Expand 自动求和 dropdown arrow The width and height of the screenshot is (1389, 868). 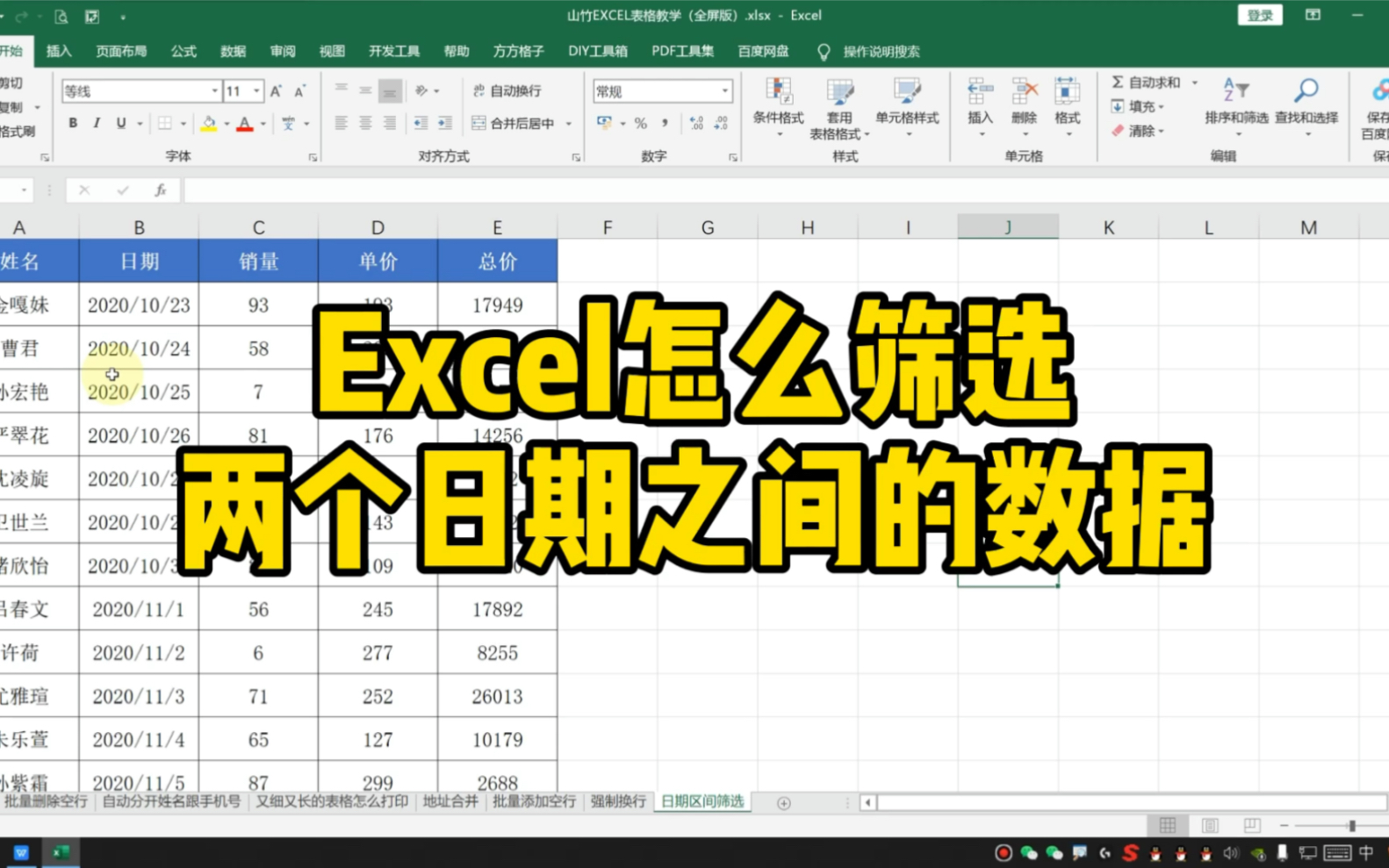coord(1194,82)
